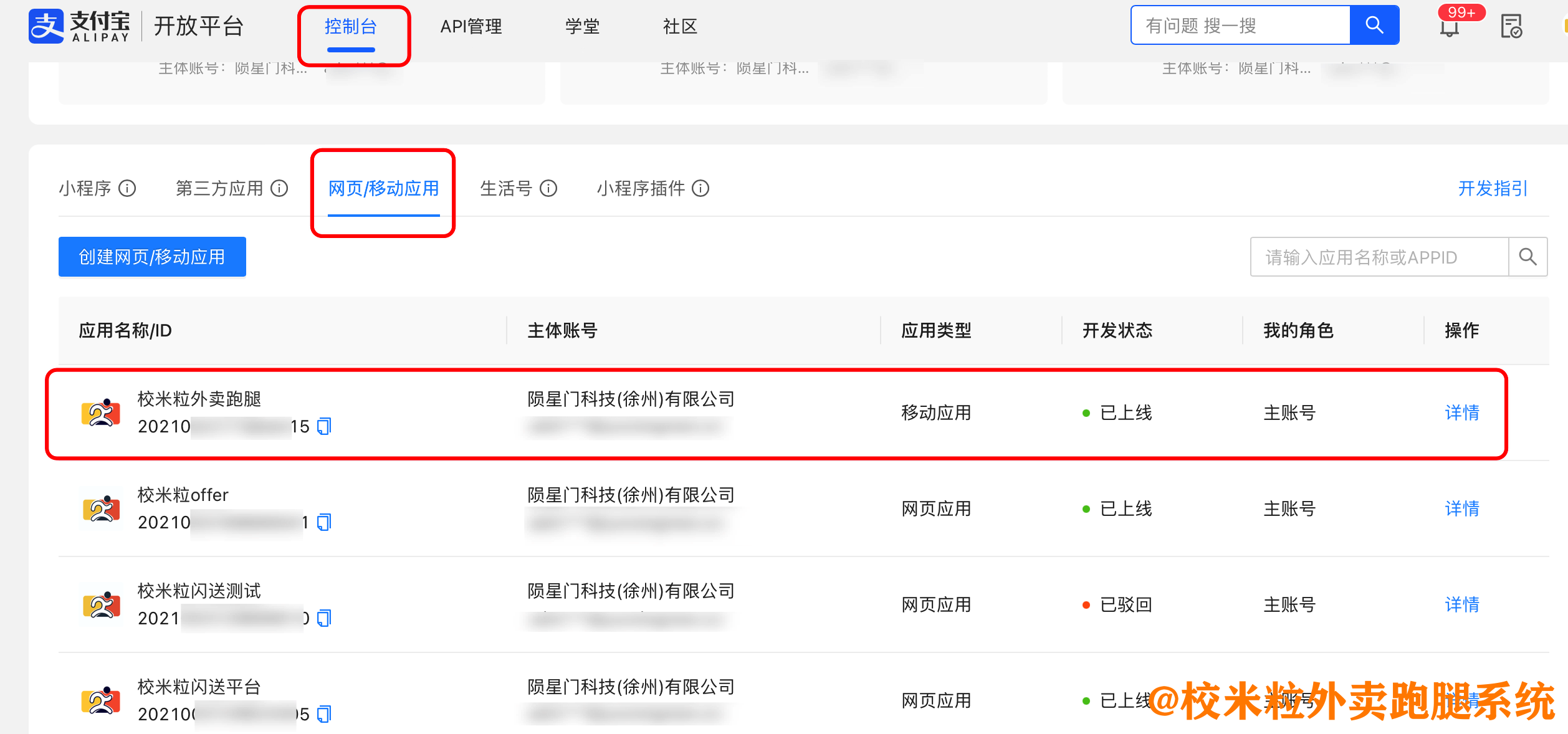Click the blue top search magnifier button

[x=1374, y=26]
